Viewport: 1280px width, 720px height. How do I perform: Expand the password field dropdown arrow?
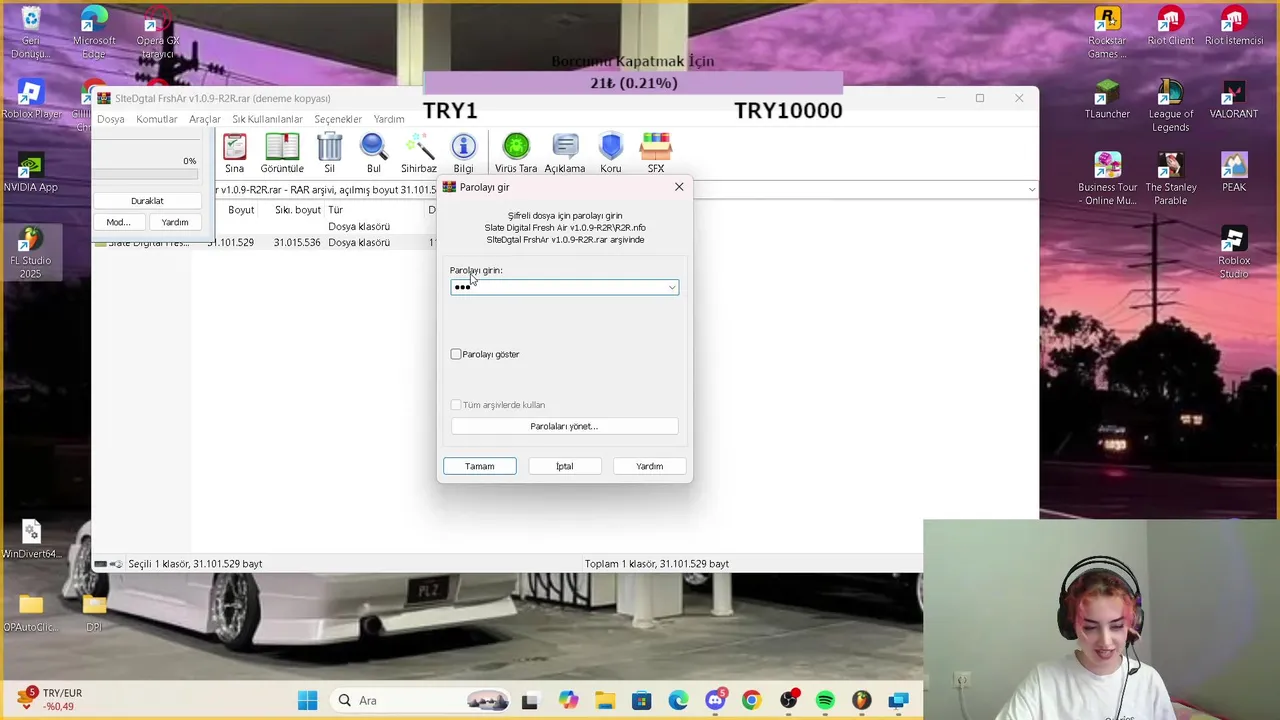tap(672, 287)
